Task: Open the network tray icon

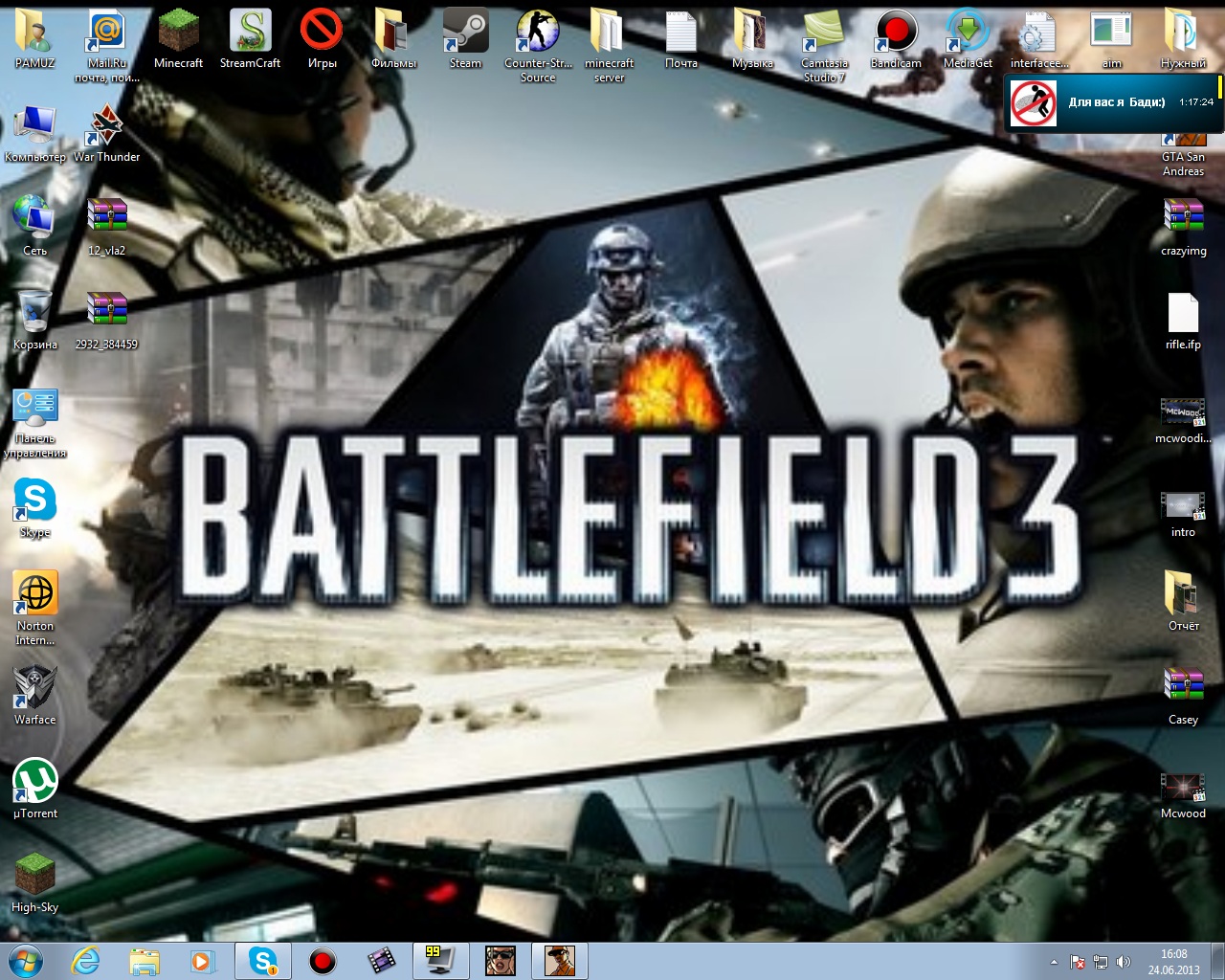Action: [x=1101, y=962]
